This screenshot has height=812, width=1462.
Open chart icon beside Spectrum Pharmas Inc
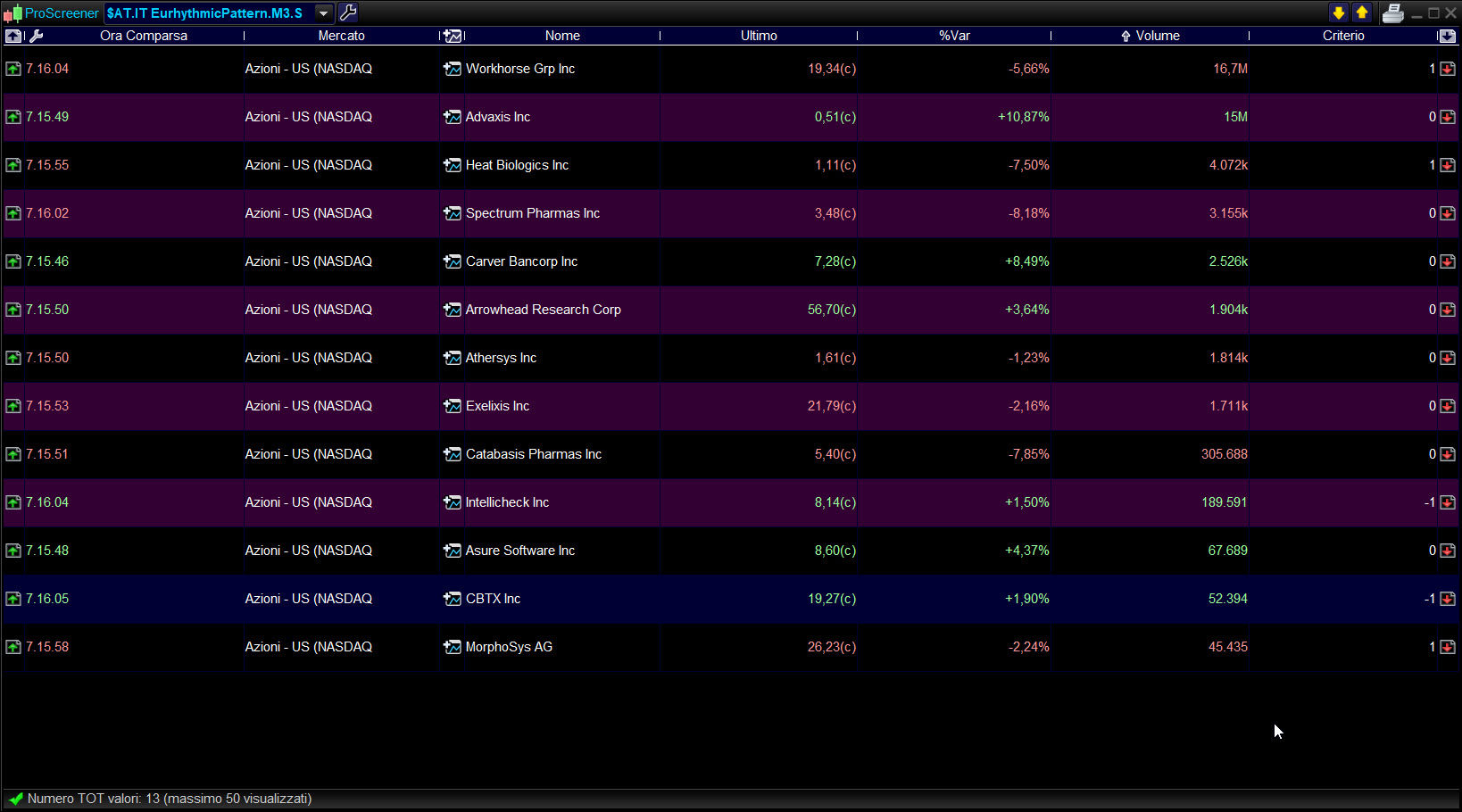click(453, 213)
